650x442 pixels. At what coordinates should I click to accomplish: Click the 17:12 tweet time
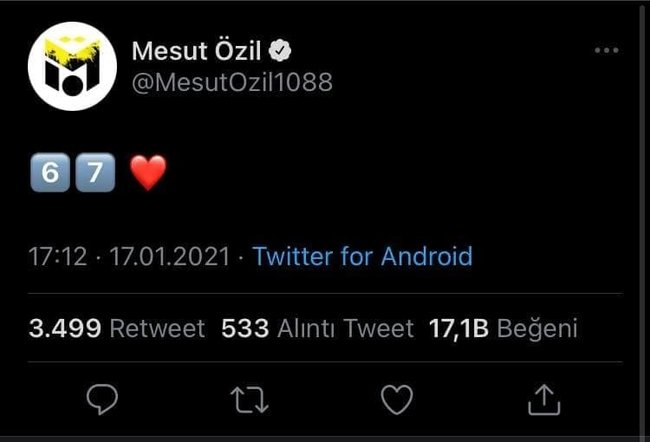(x=56, y=257)
